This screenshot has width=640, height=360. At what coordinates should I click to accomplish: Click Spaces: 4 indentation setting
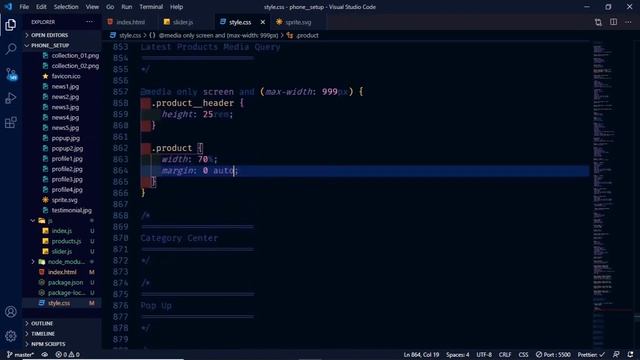pyautogui.click(x=458, y=355)
